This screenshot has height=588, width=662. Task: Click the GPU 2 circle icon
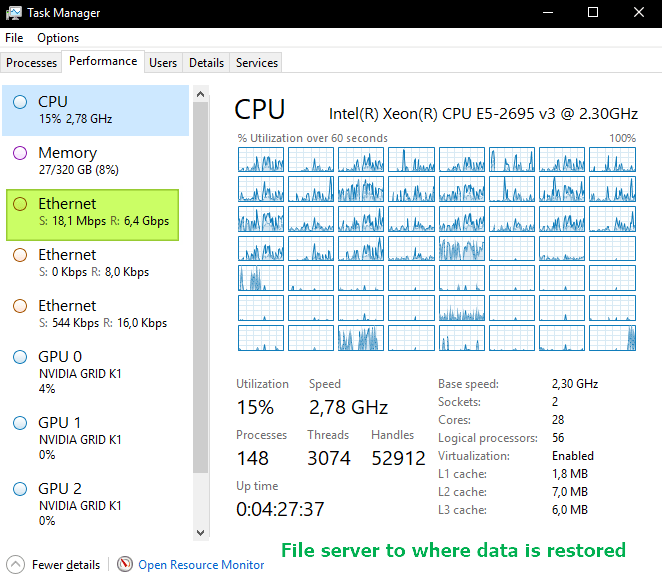click(x=20, y=489)
